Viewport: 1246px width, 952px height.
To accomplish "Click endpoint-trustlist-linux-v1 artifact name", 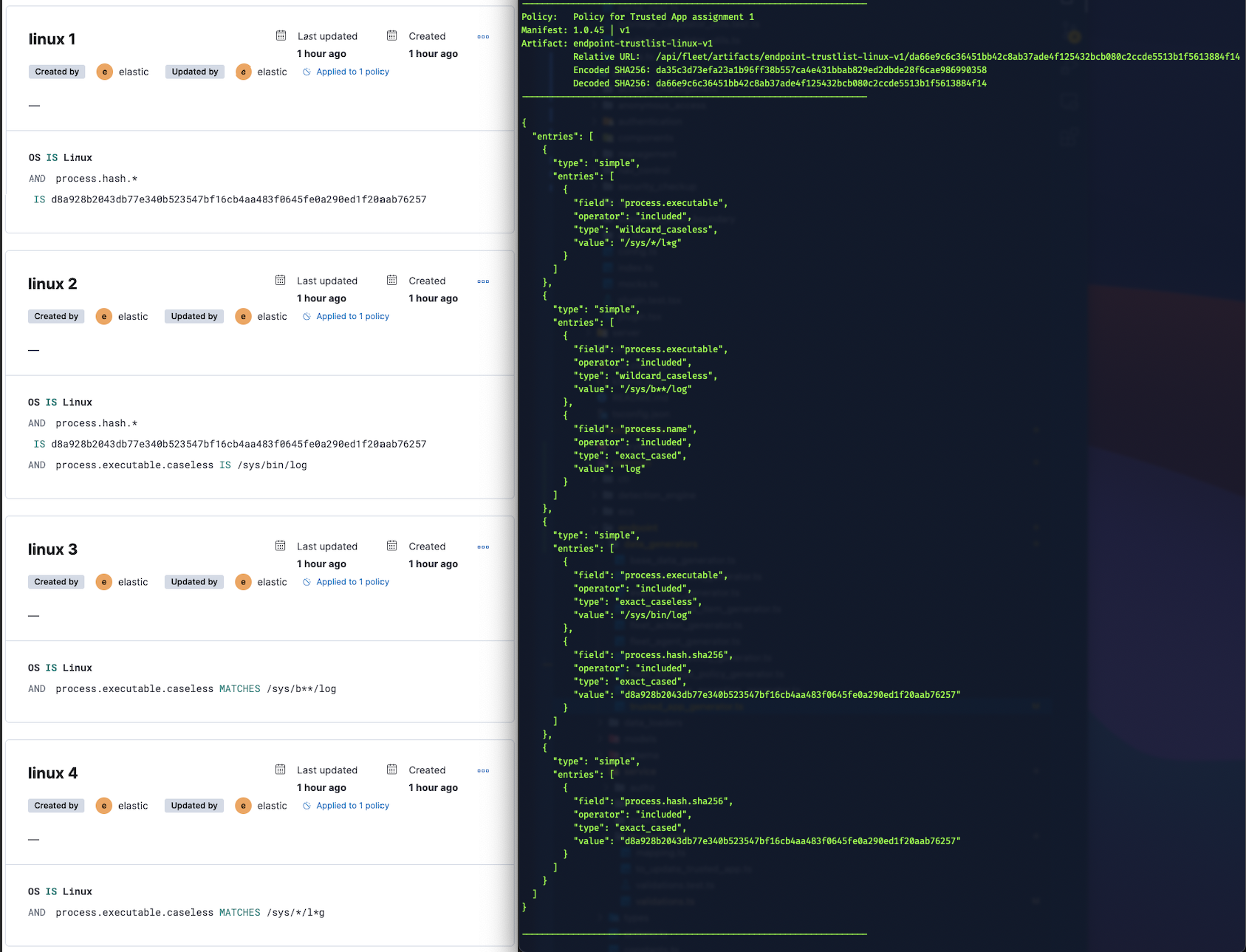I will 643,44.
